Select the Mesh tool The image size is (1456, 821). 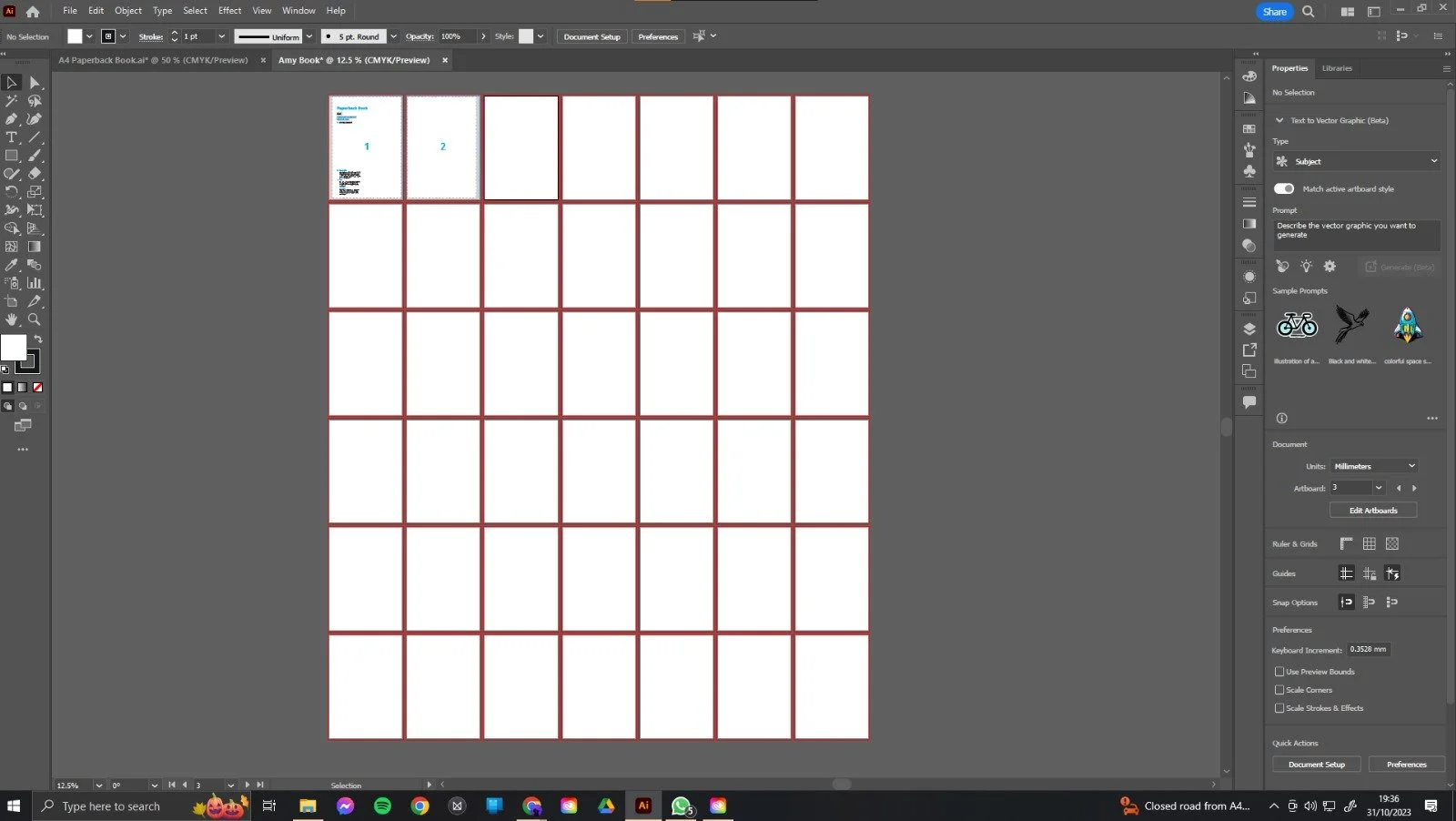12,247
